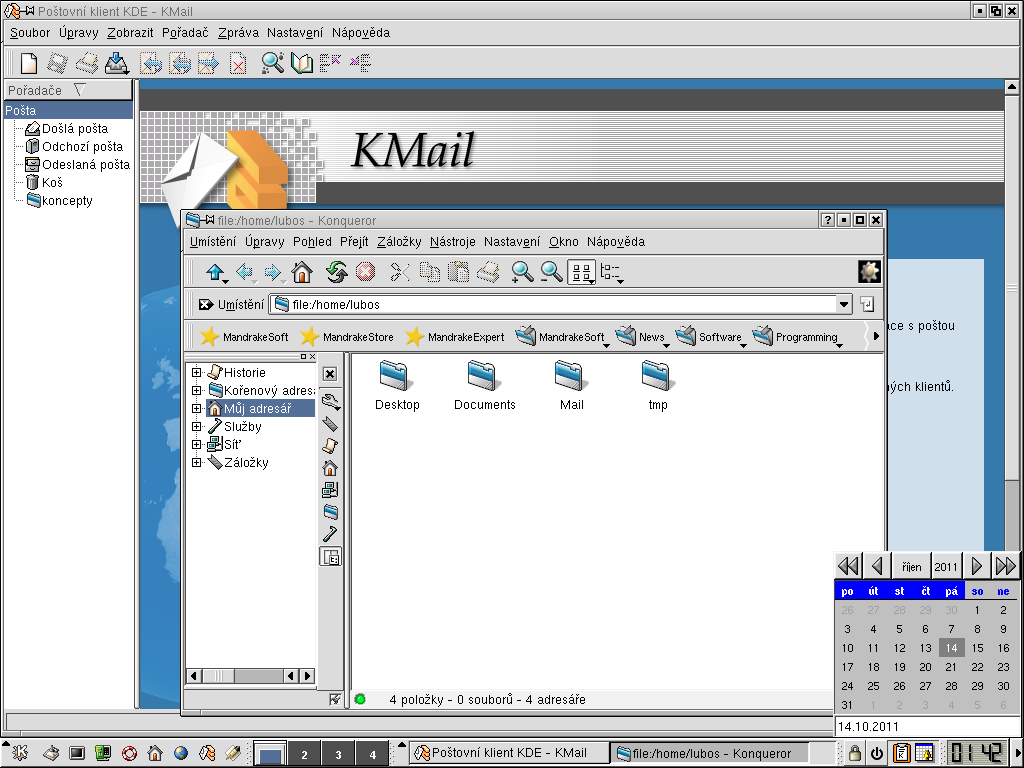Zoom in with the plus magnifier
Screen dimensions: 1024x768
(522, 272)
